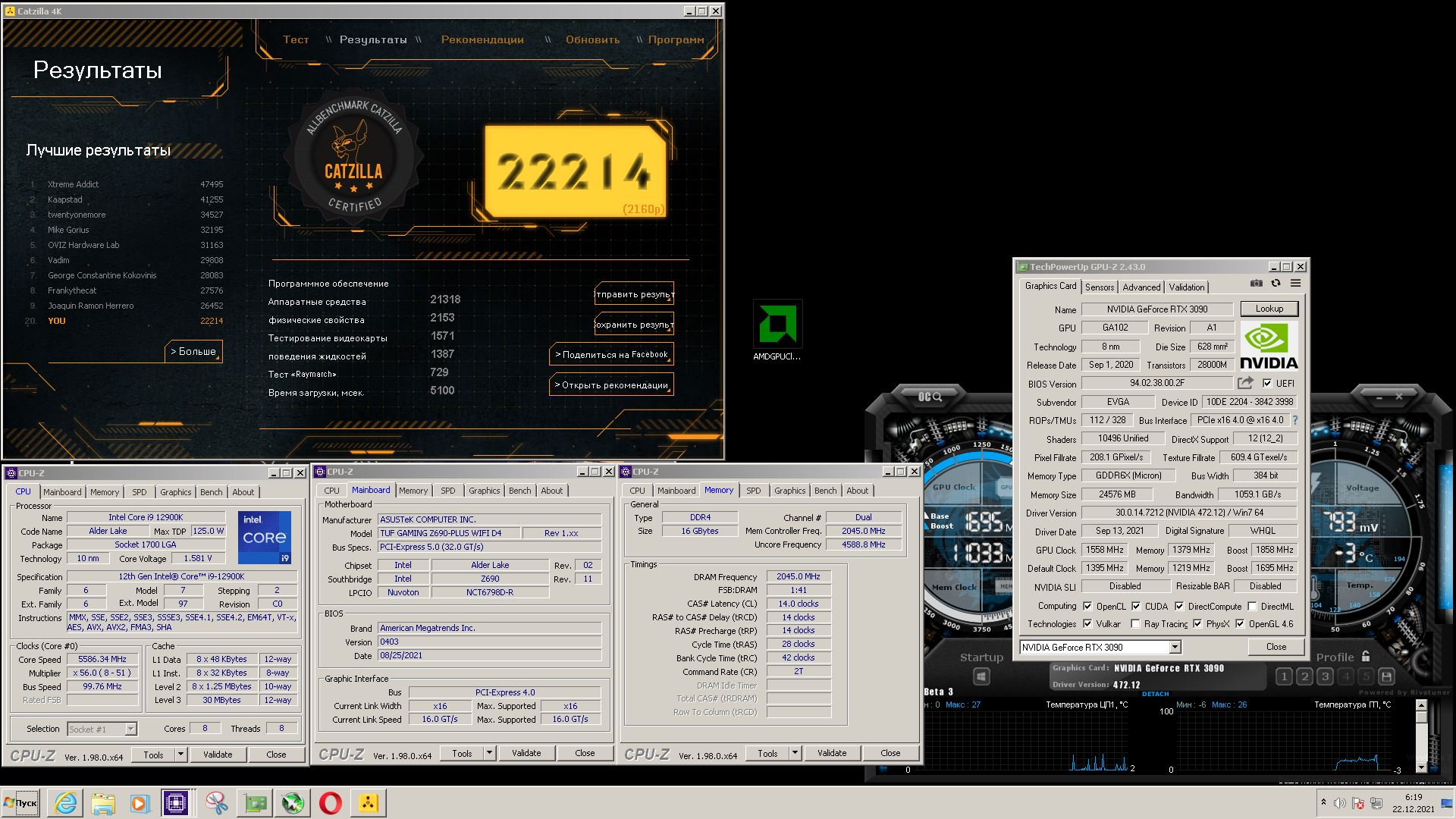Select Afterburner profile slot 2
Screen dimensions: 1456x819
point(1304,676)
